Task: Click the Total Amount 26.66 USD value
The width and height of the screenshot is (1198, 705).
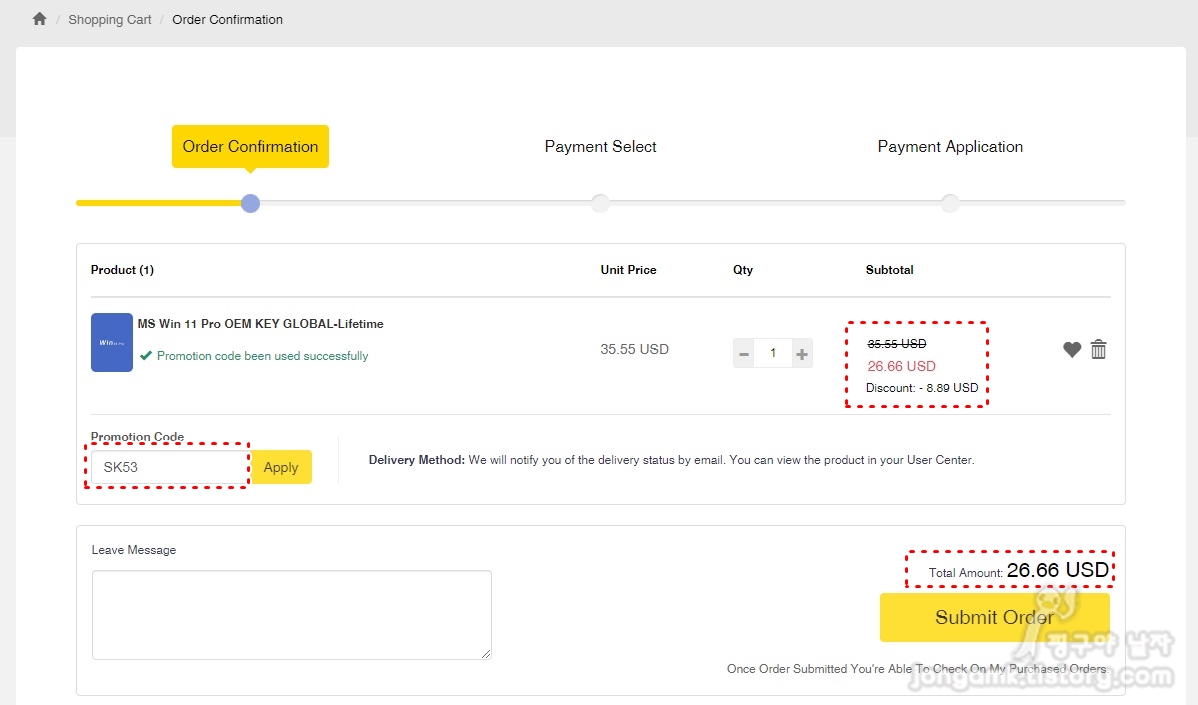Action: [1058, 570]
